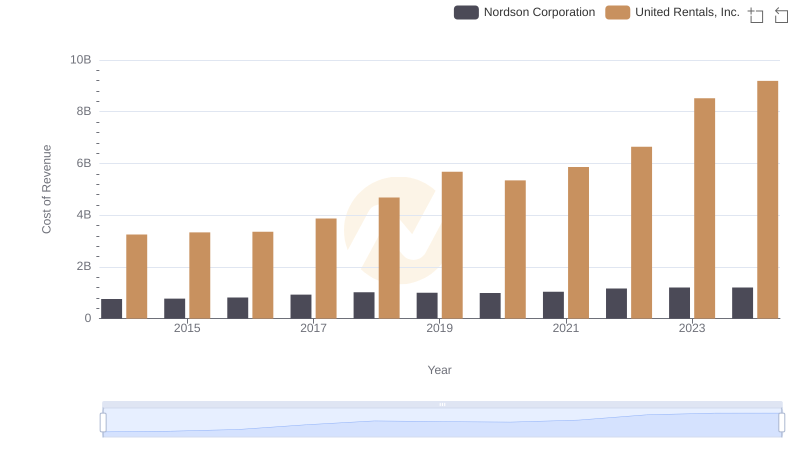Click the Year axis title

pos(439,370)
